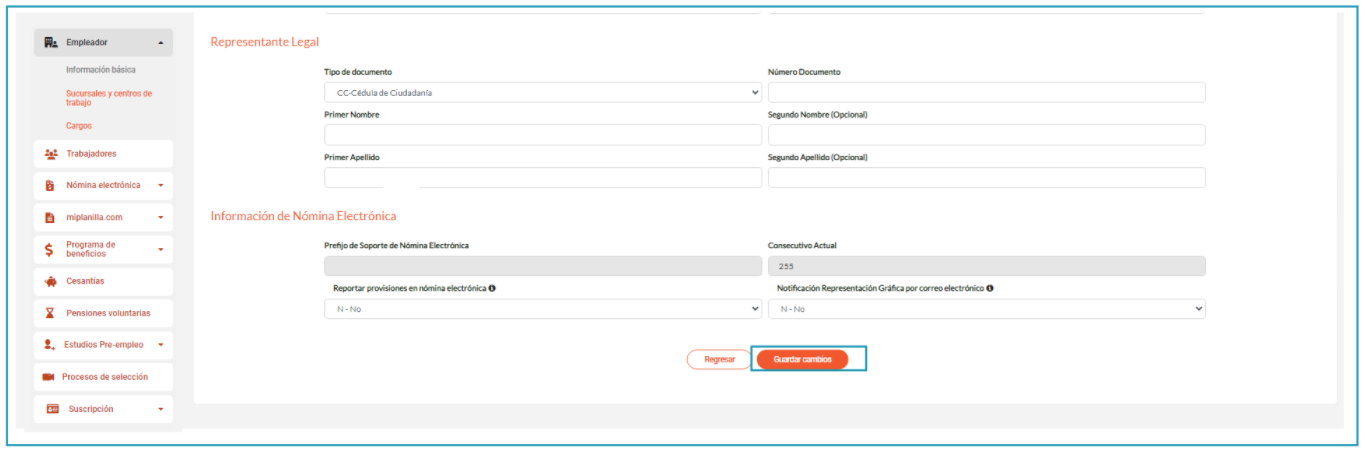
Task: Click the miplanilla.com file icon
Action: [50, 217]
